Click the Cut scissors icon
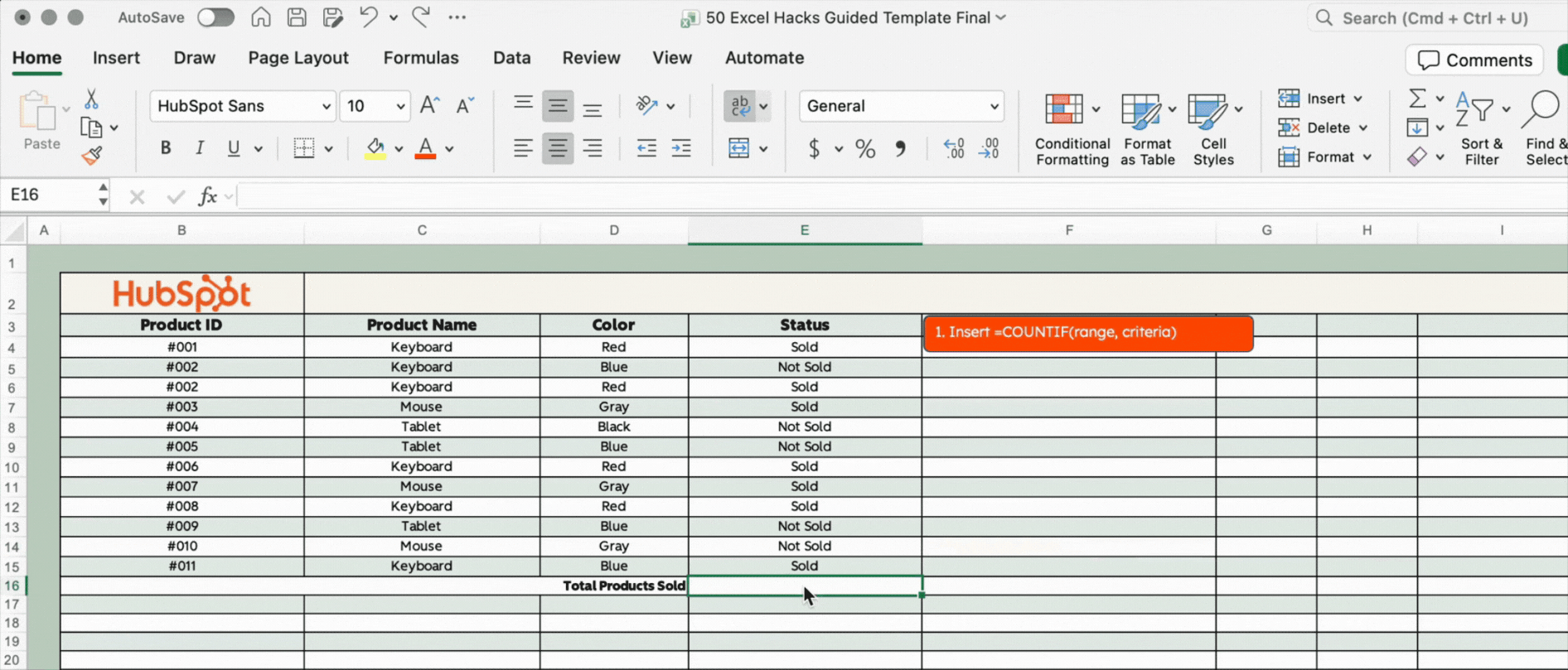This screenshot has height=670, width=1568. click(91, 99)
